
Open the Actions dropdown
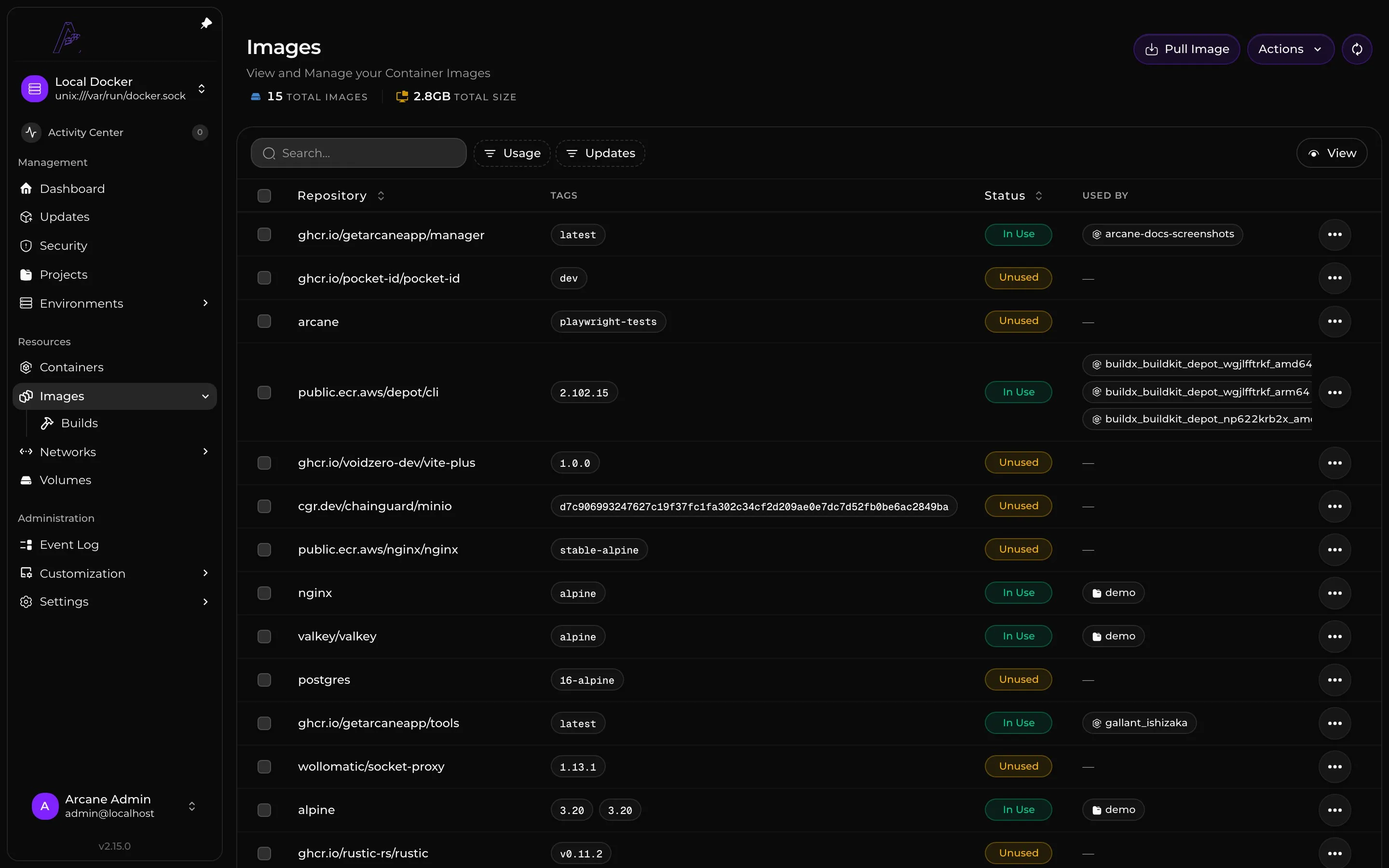tap(1290, 49)
